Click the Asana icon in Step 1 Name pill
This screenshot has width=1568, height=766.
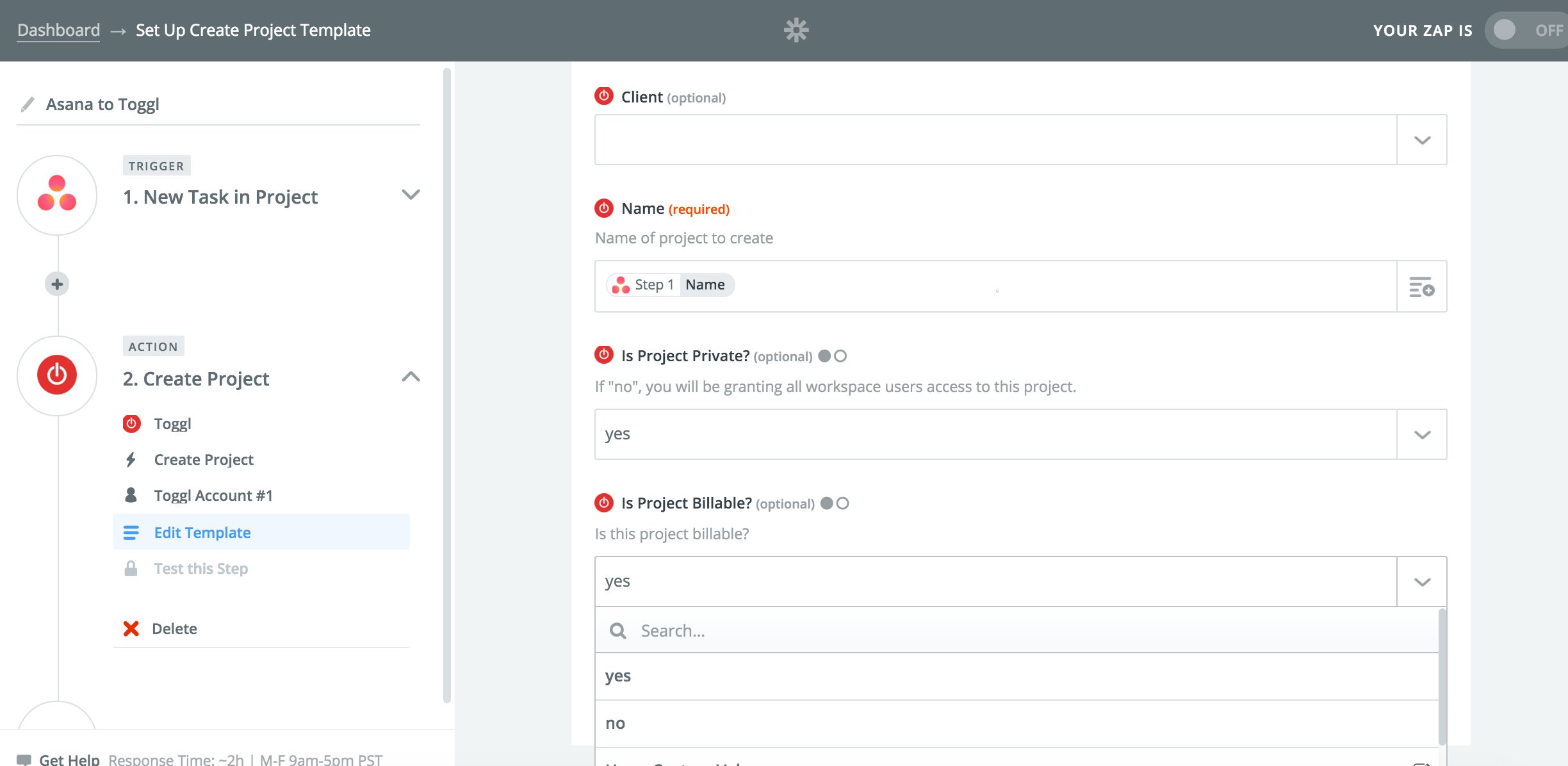(x=621, y=285)
